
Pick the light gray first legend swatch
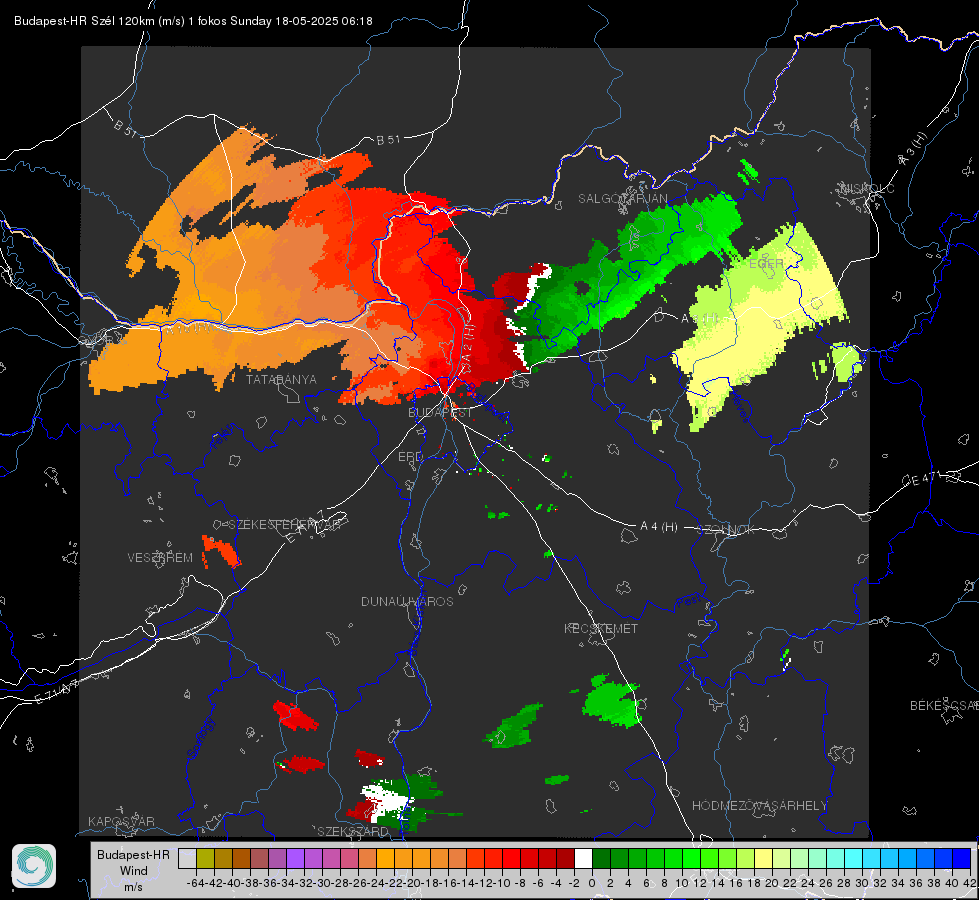(x=187, y=858)
